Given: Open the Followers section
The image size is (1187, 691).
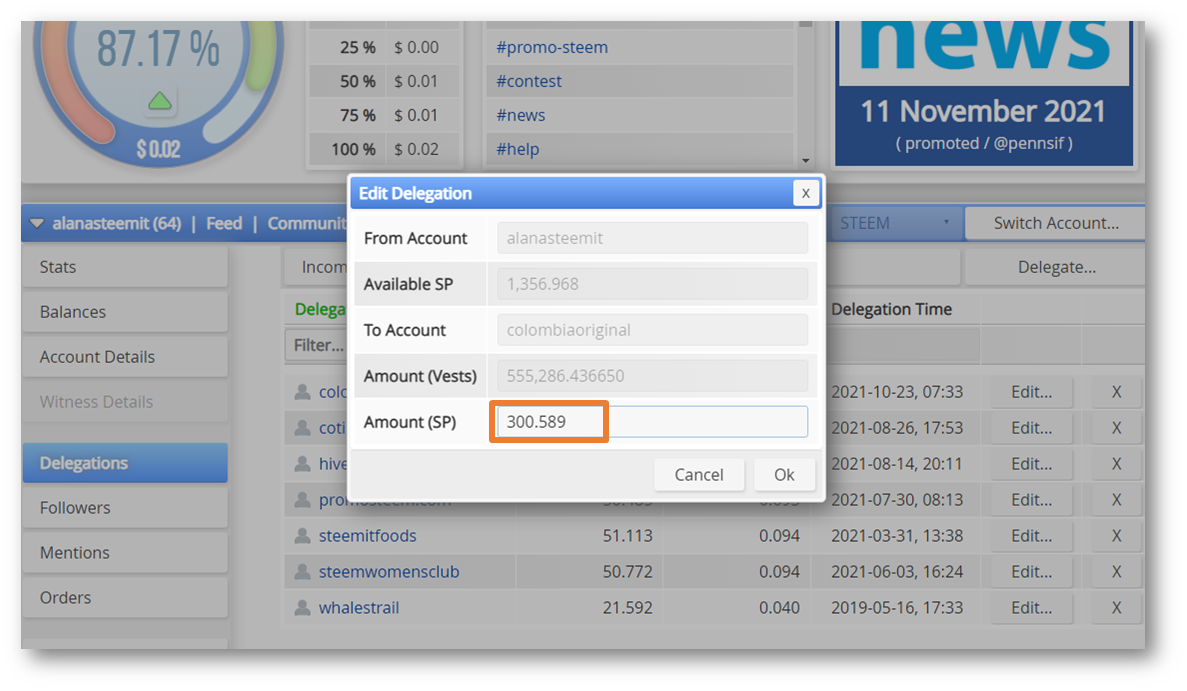Looking at the screenshot, I should pos(125,508).
